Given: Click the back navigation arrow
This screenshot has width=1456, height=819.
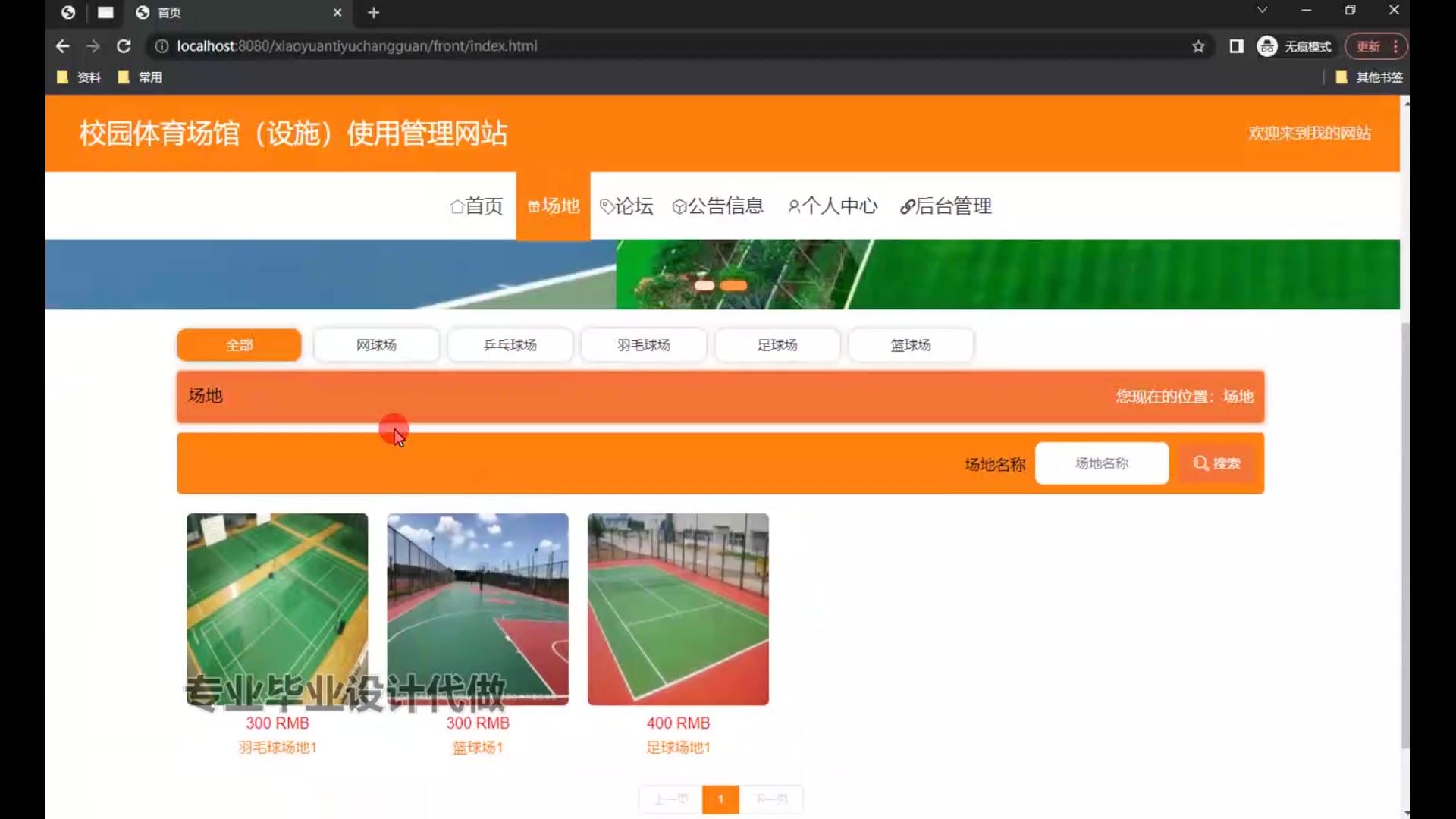Looking at the screenshot, I should point(63,46).
